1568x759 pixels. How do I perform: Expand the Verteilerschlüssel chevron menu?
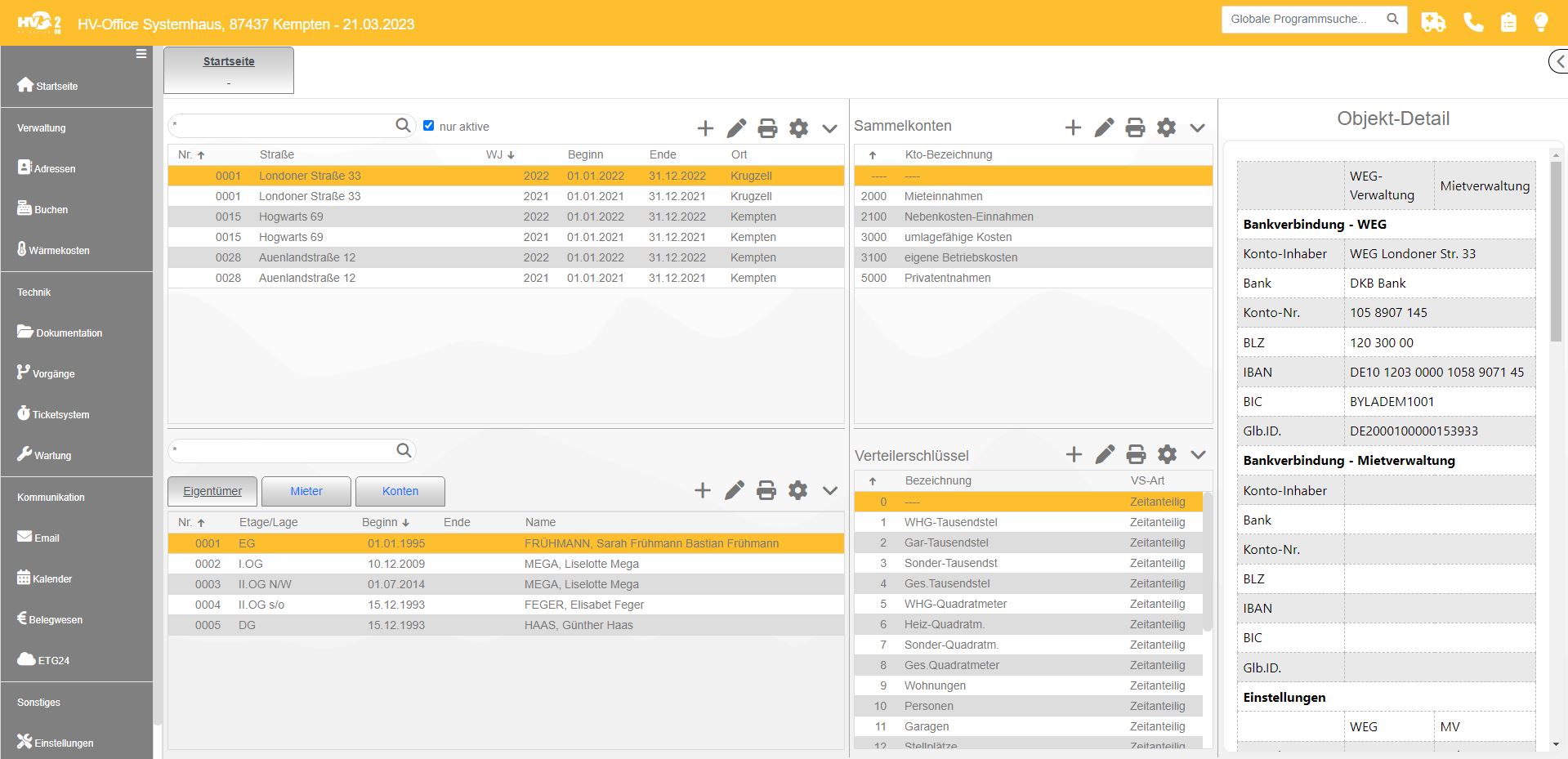point(1198,455)
